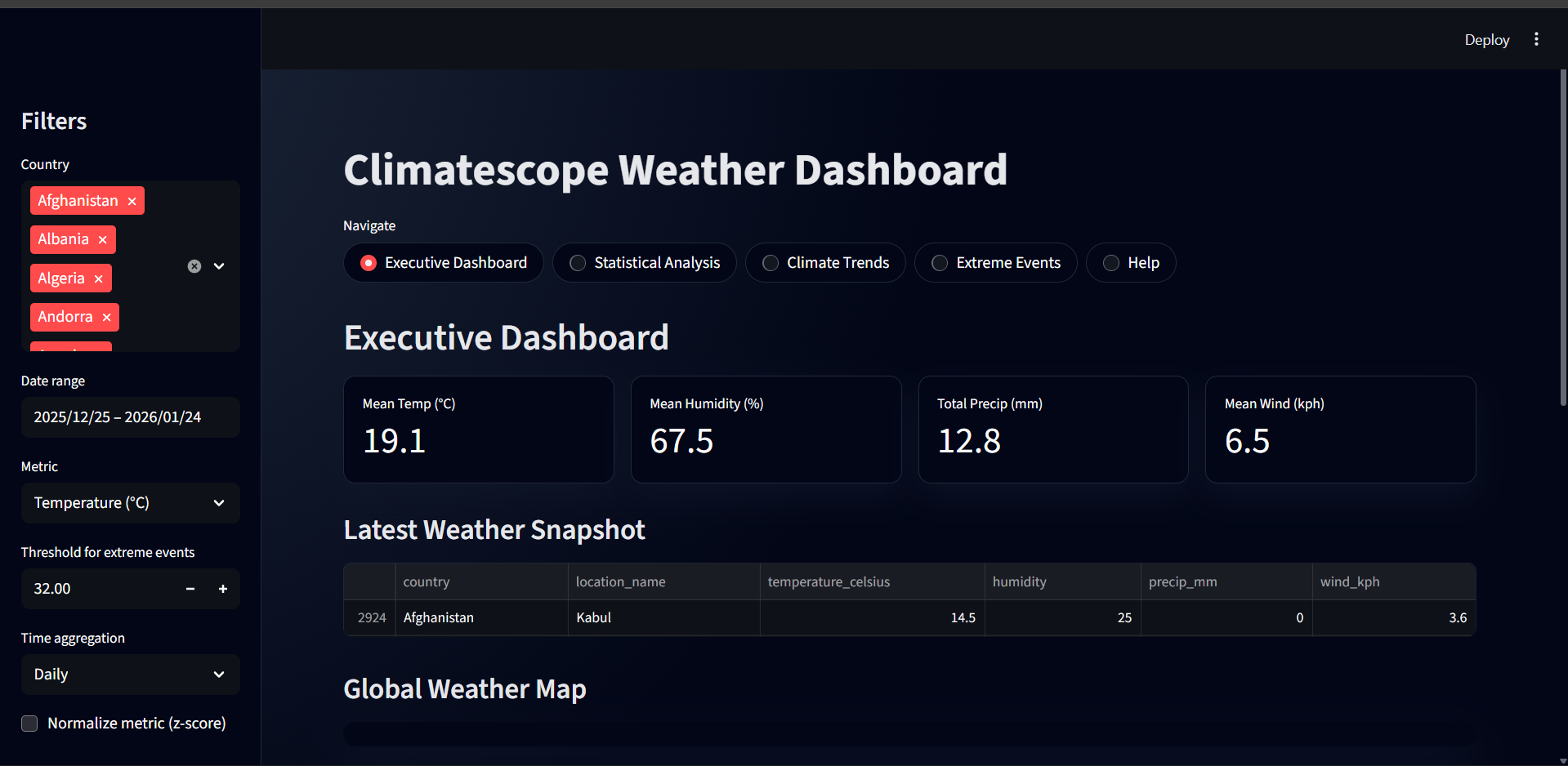1568x766 pixels.
Task: Open the app options three-dot menu
Action: pyautogui.click(x=1536, y=38)
